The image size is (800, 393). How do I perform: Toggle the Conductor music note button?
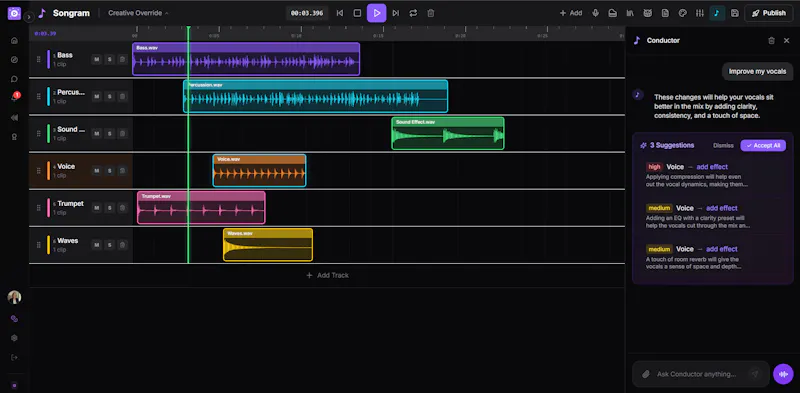pos(717,13)
